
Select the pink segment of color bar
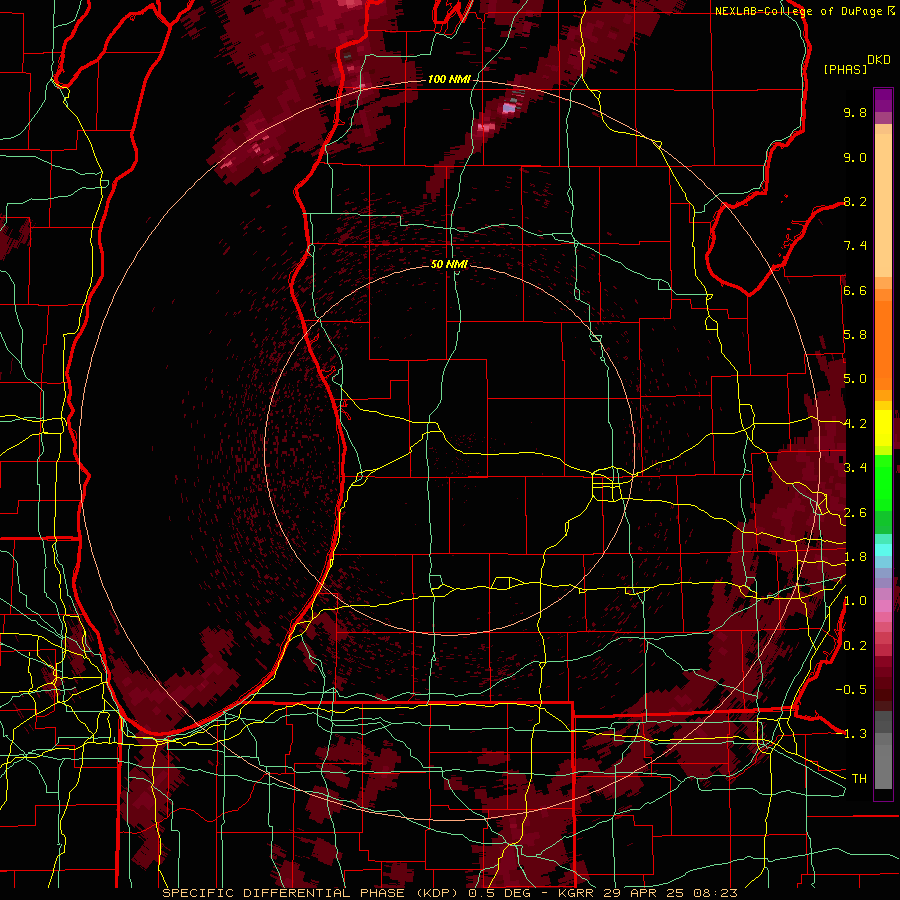point(883,605)
